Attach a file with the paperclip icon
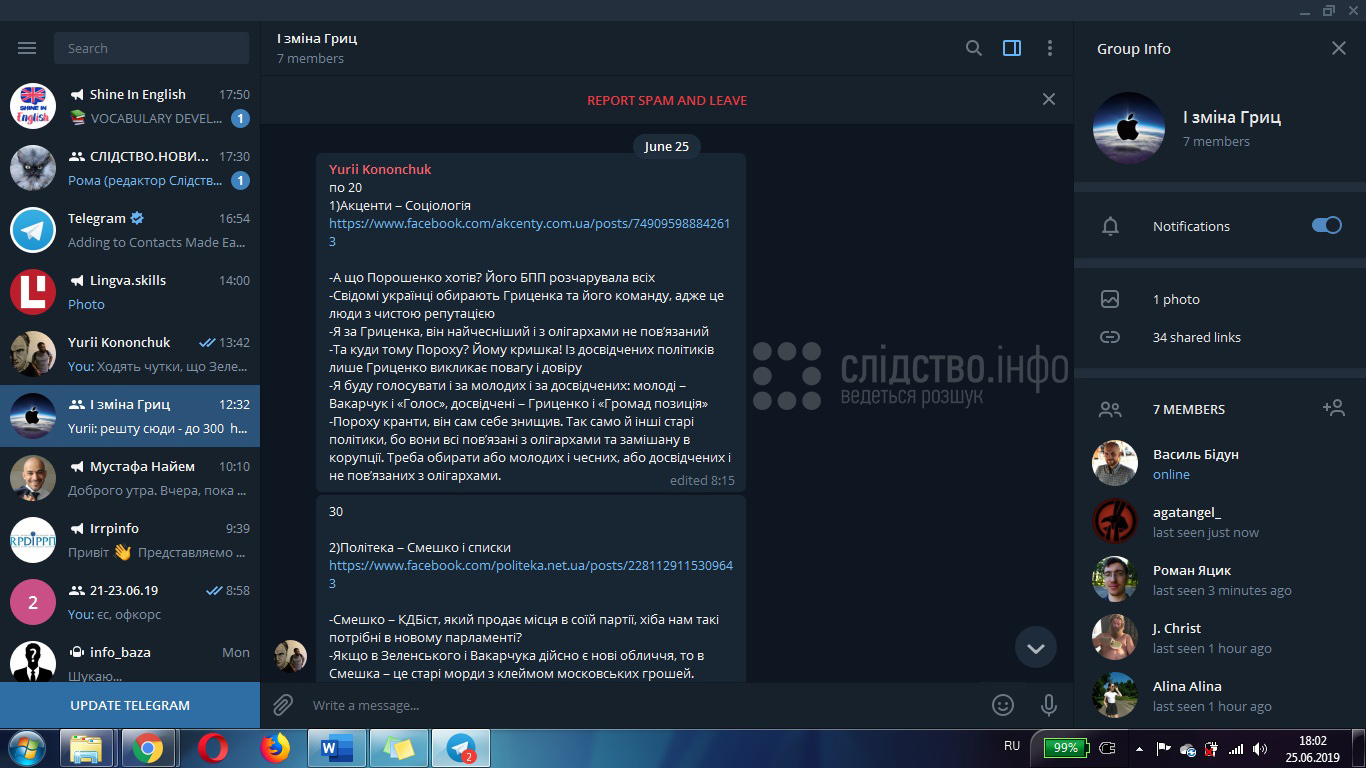1366x768 pixels. click(283, 705)
